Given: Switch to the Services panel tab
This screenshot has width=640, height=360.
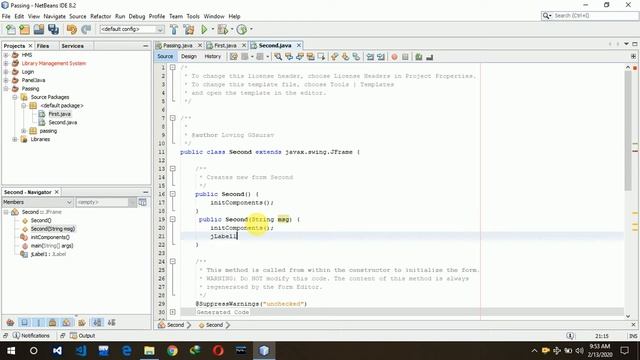Looking at the screenshot, I should coord(72,46).
